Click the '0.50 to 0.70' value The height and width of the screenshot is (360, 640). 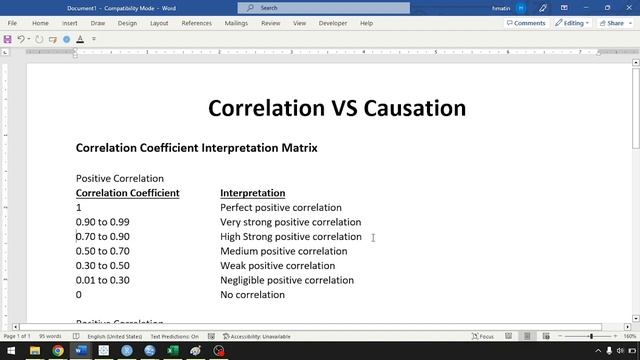pos(102,251)
